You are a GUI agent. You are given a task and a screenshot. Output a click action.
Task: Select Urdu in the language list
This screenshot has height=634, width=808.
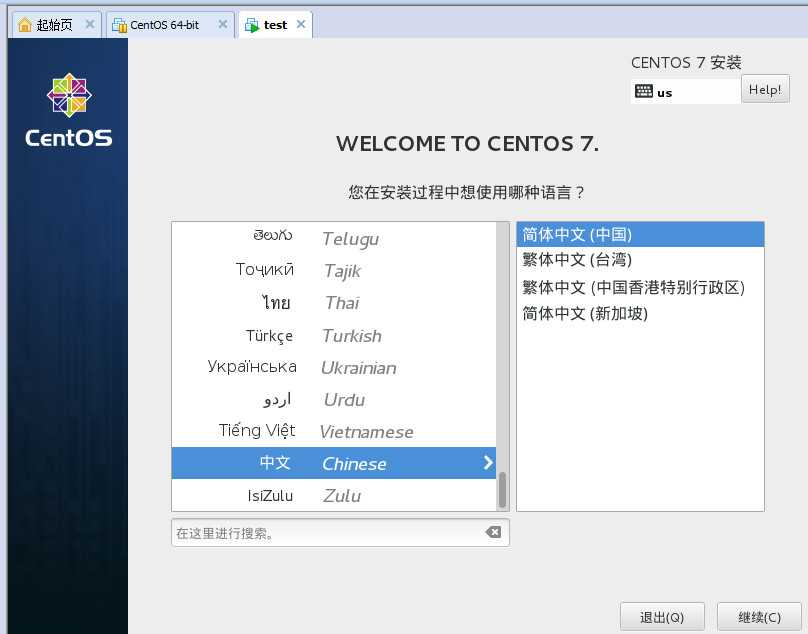[334, 399]
